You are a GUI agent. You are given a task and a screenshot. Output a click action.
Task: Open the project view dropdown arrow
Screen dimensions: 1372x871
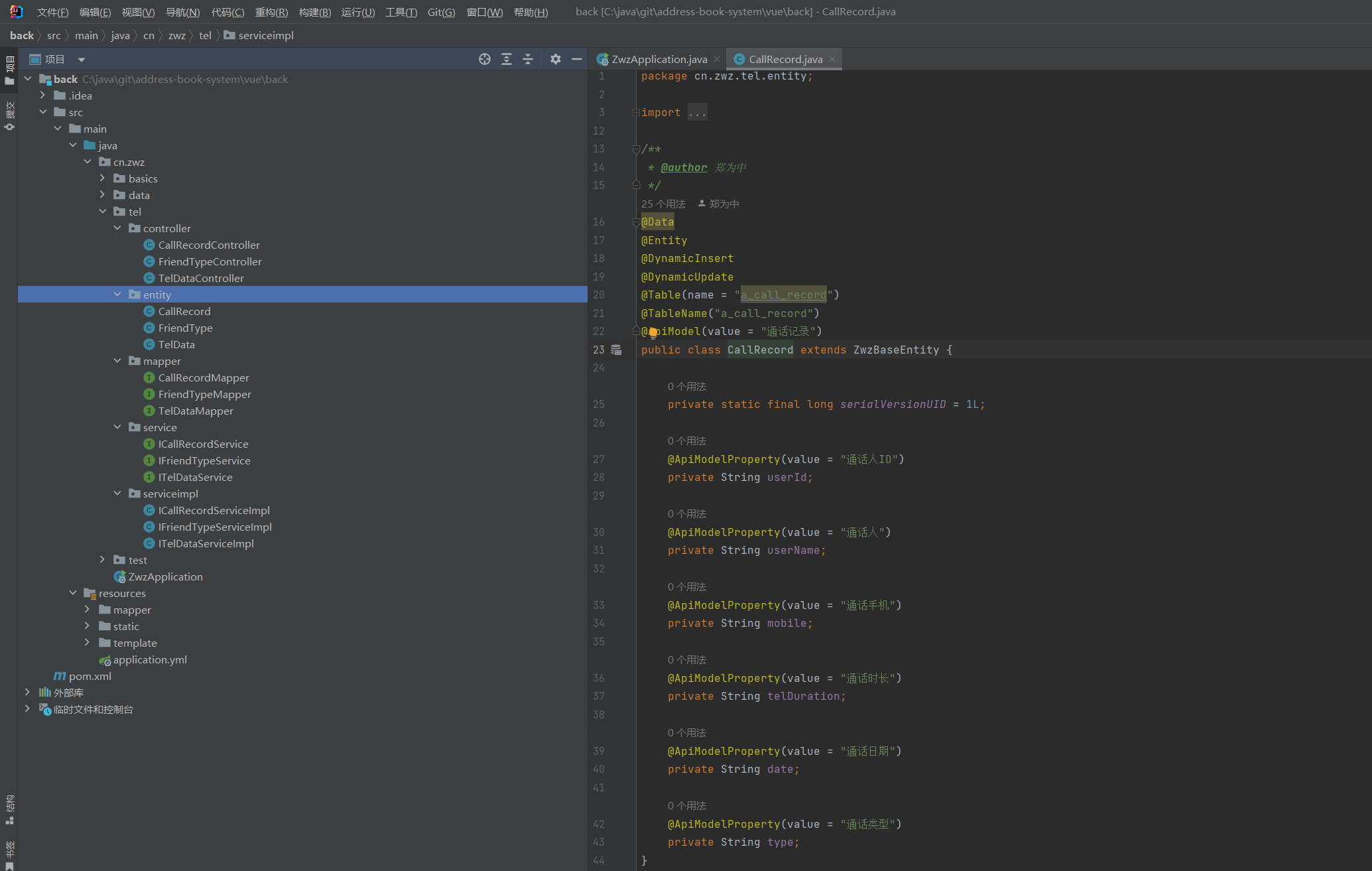click(82, 60)
